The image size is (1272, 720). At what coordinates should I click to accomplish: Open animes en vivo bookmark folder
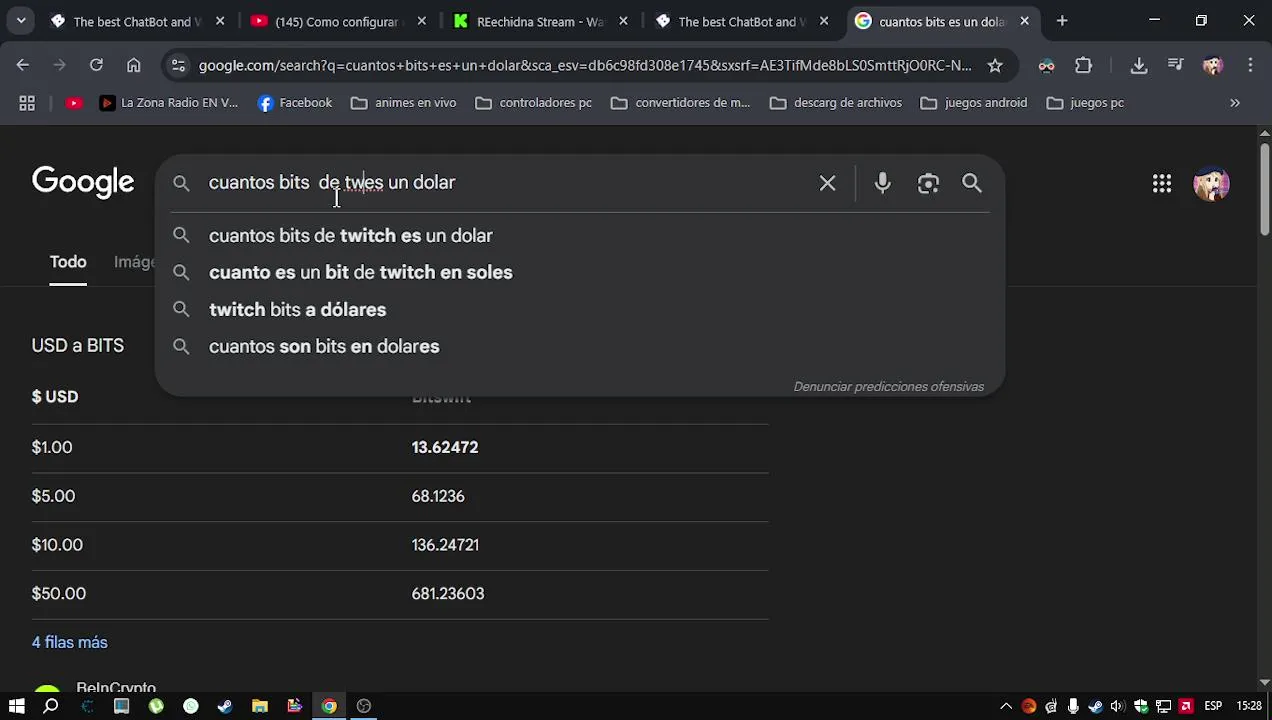(404, 102)
